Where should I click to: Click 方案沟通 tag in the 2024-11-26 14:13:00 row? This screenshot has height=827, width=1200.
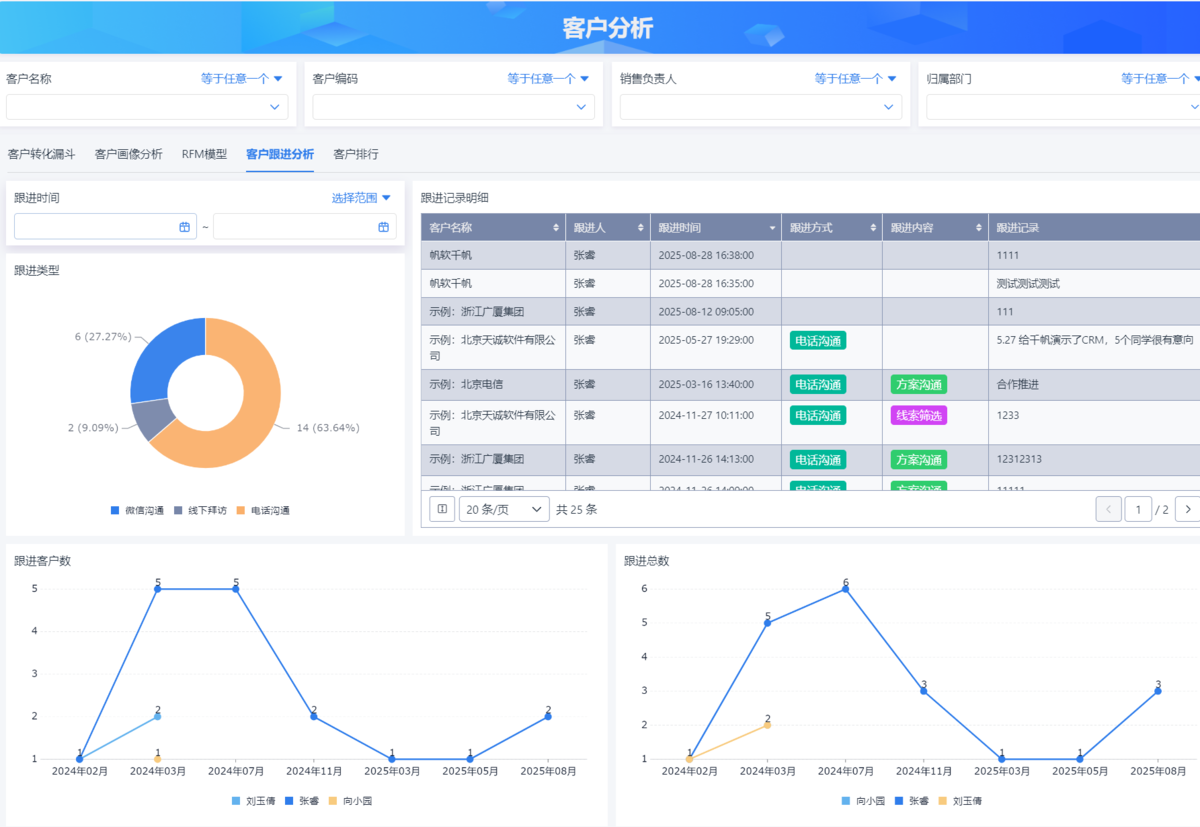(919, 460)
